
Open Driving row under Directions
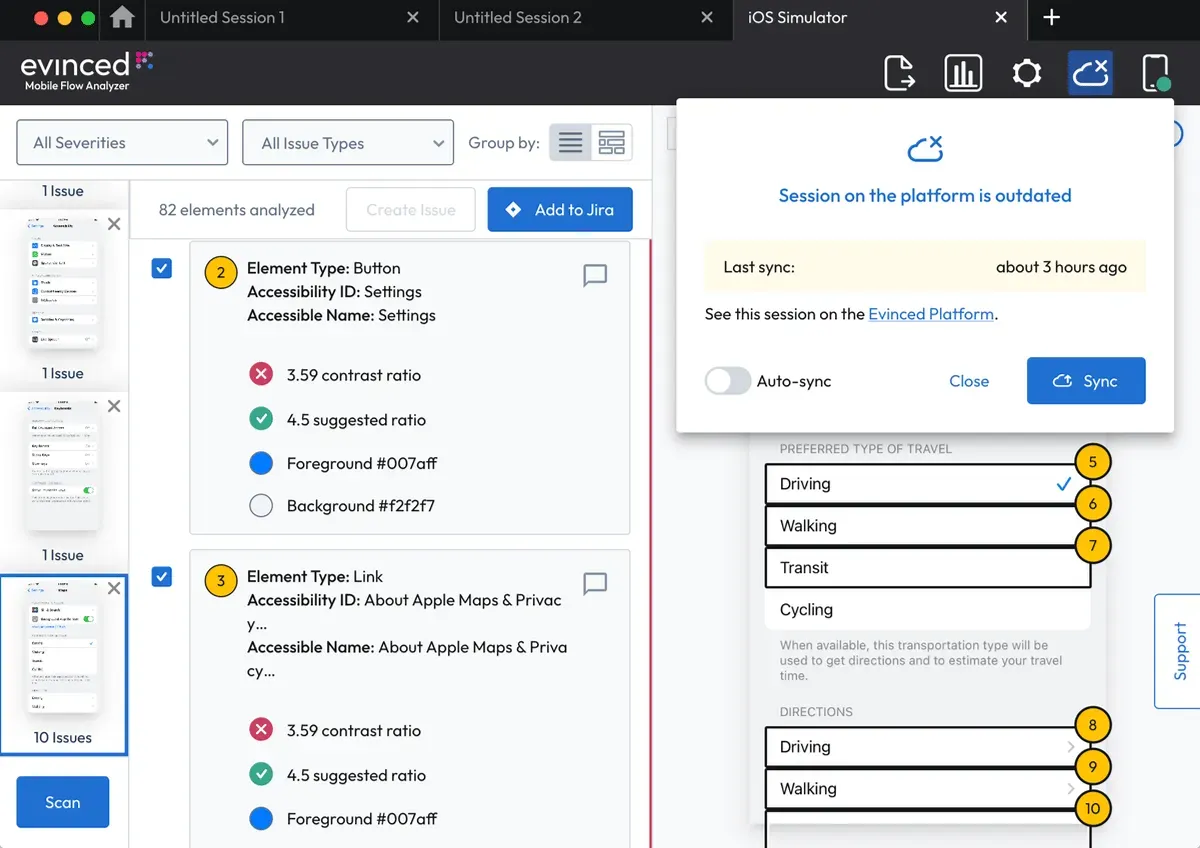click(x=927, y=747)
